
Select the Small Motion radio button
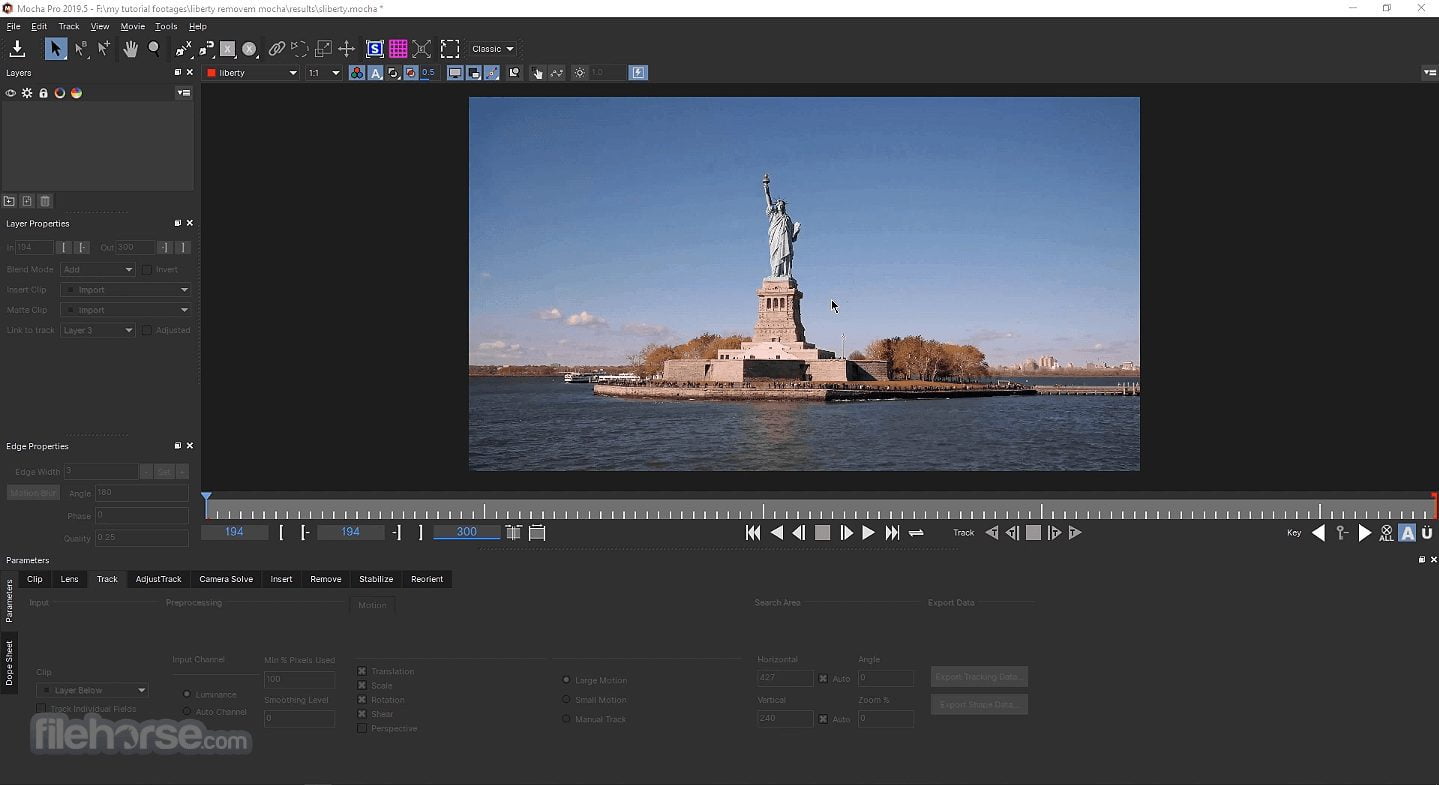[566, 700]
